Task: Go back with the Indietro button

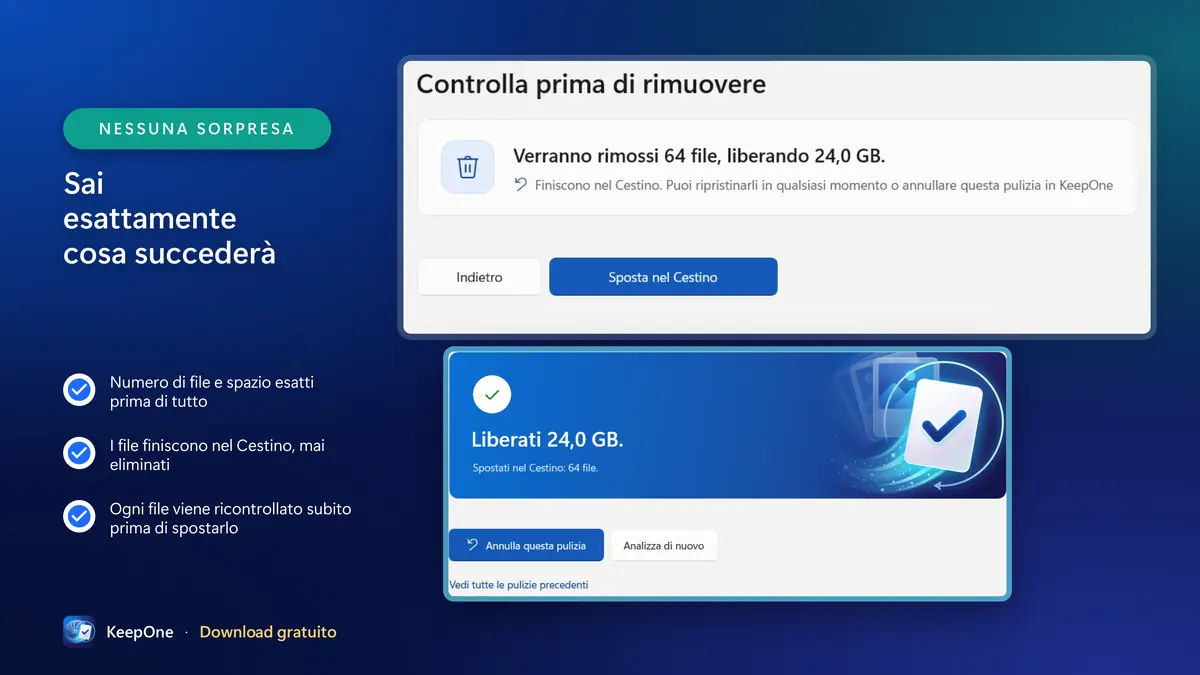Action: tap(479, 277)
